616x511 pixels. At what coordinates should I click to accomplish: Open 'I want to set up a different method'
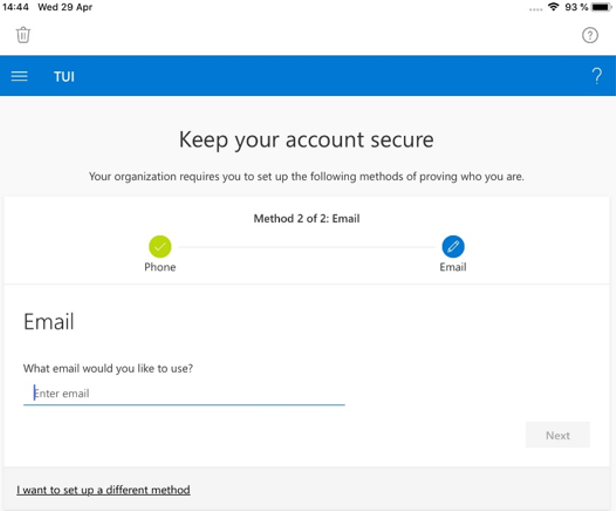tap(103, 490)
